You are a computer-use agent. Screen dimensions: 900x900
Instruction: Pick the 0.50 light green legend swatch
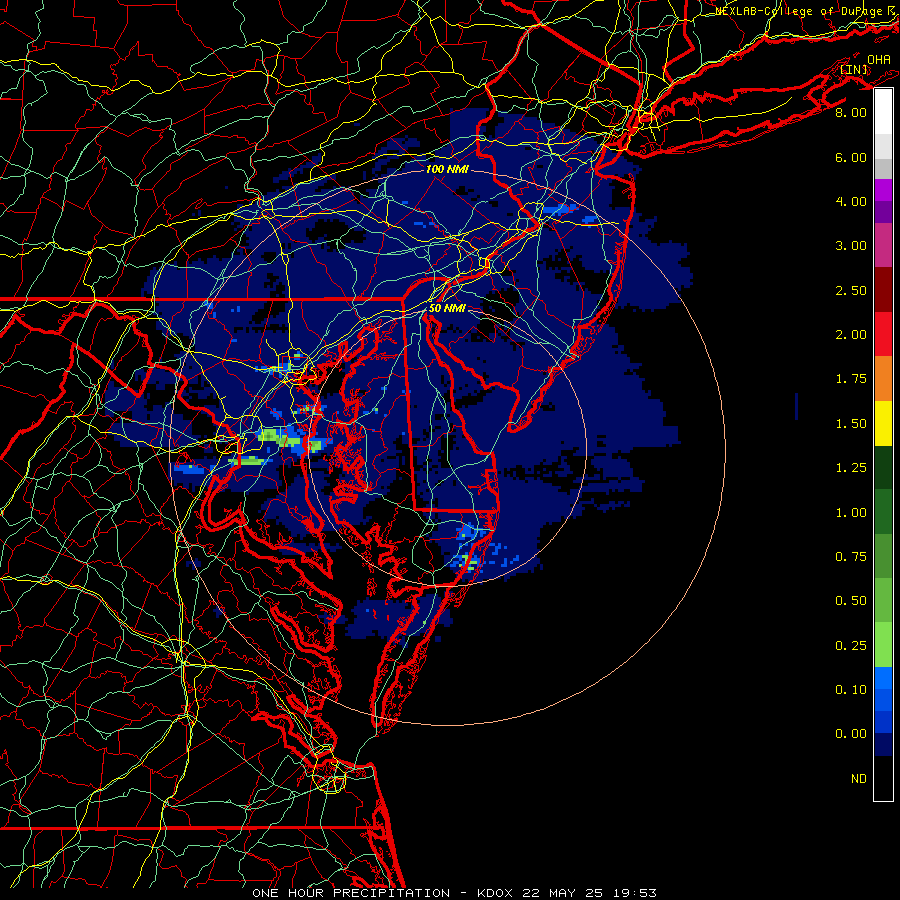pyautogui.click(x=883, y=601)
